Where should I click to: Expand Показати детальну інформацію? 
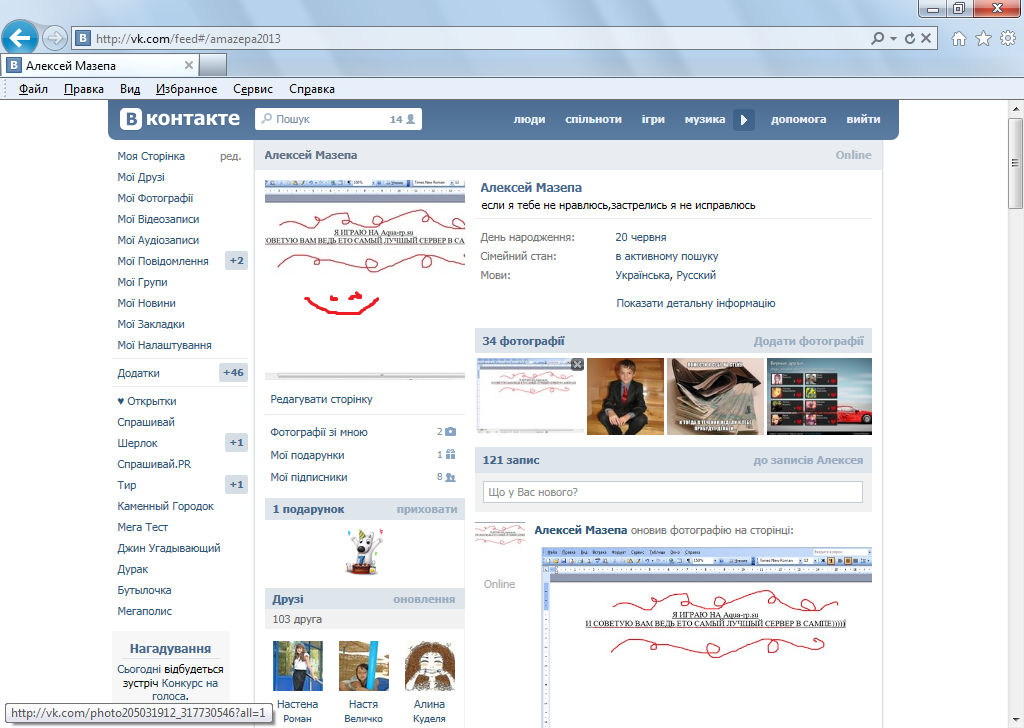[x=696, y=303]
